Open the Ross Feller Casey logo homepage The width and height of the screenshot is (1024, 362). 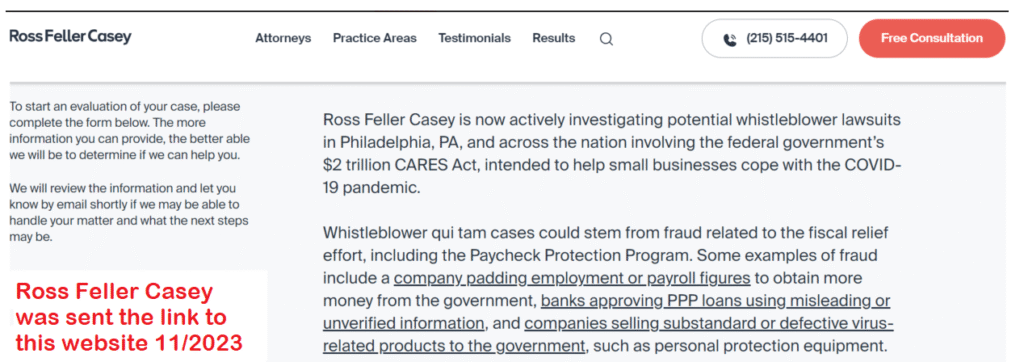[x=71, y=37]
